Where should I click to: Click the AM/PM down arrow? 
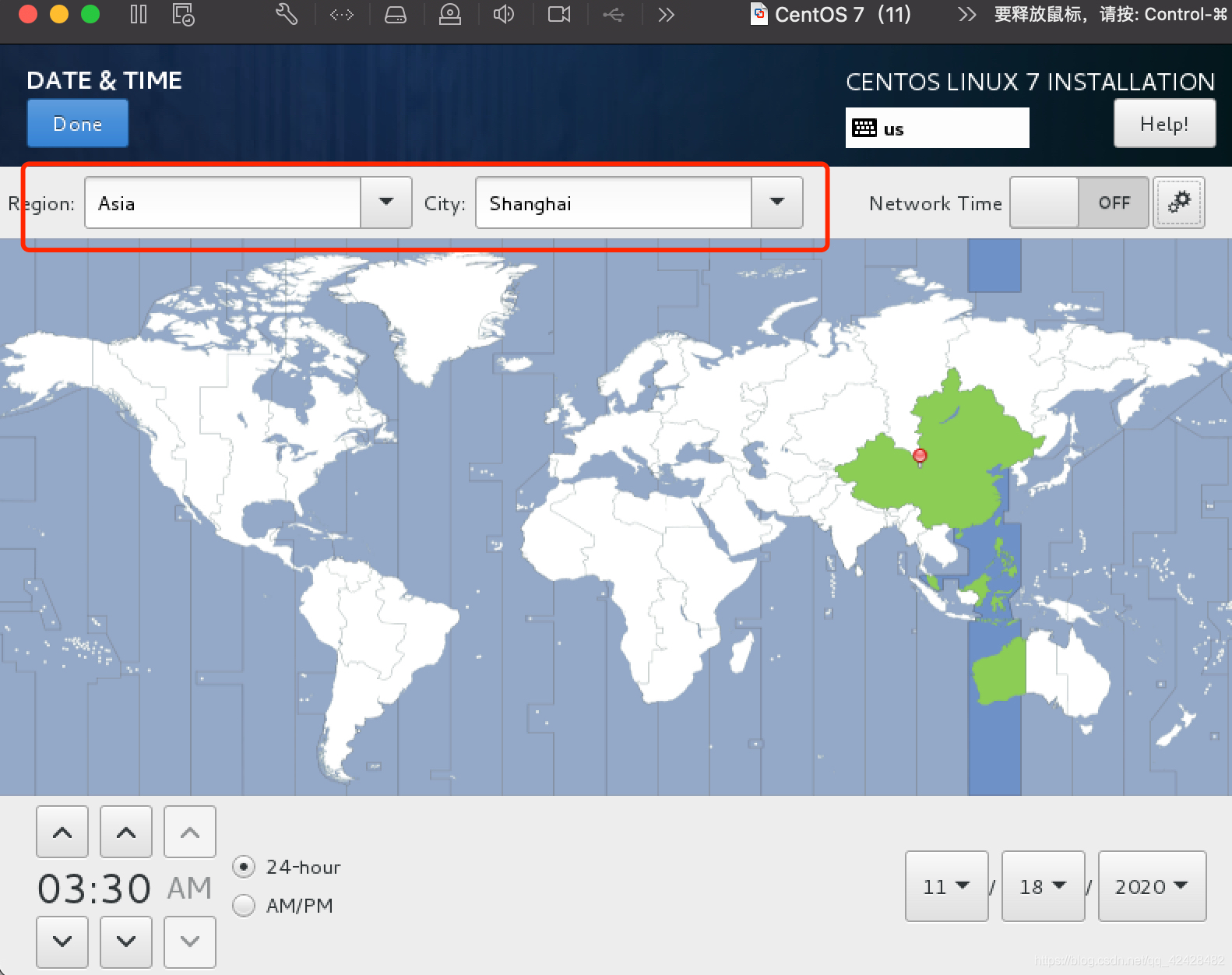[190, 942]
